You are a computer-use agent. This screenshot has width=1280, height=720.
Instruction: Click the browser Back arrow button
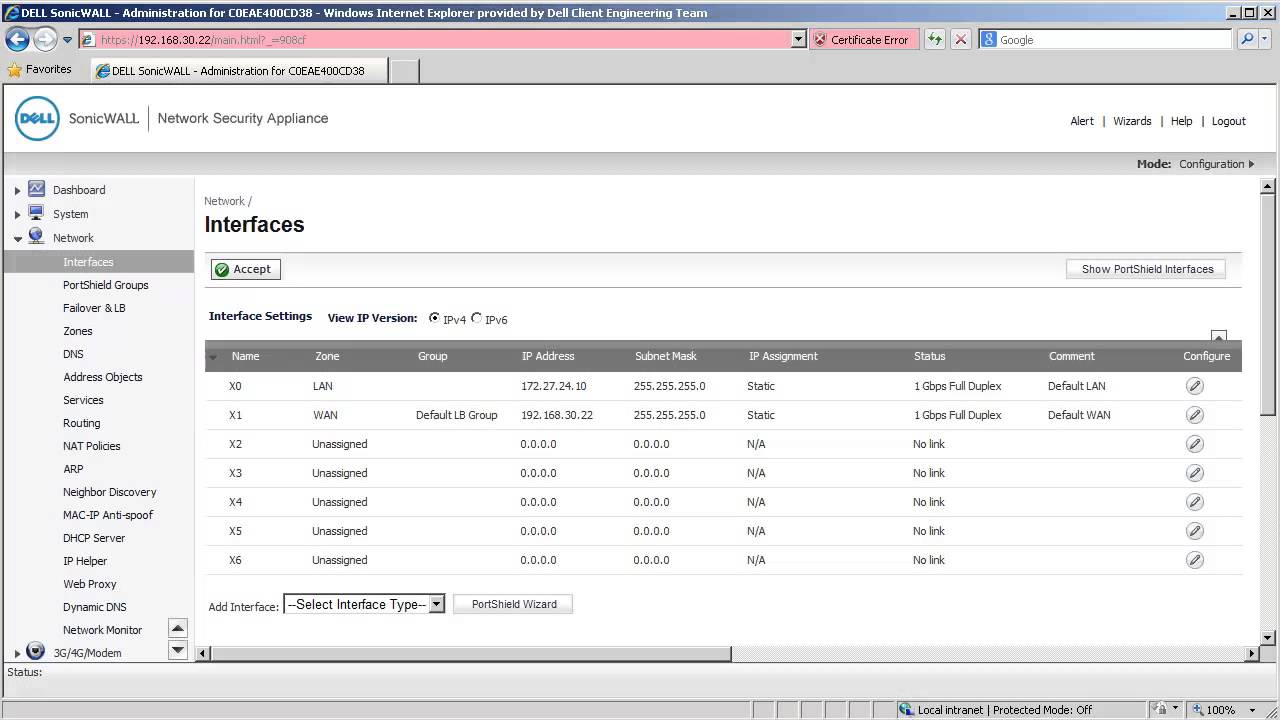click(18, 39)
